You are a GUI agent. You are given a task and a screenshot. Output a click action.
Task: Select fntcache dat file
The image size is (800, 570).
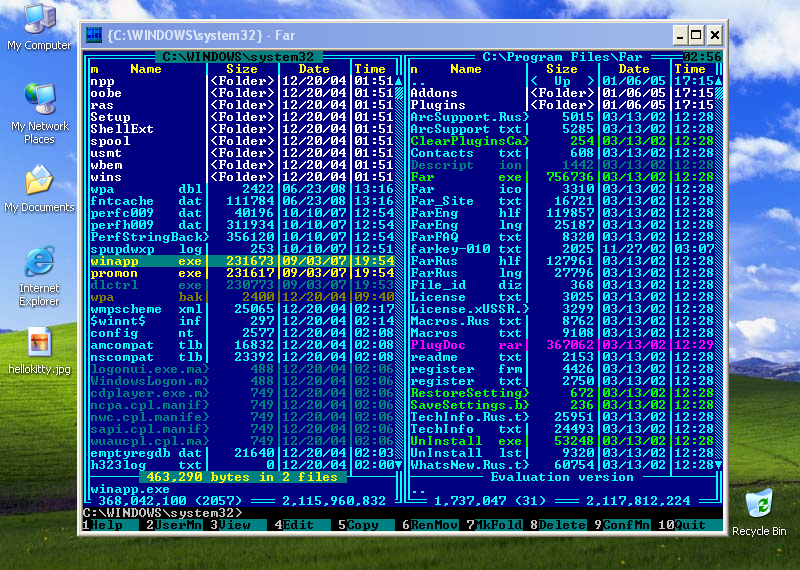coord(242,201)
